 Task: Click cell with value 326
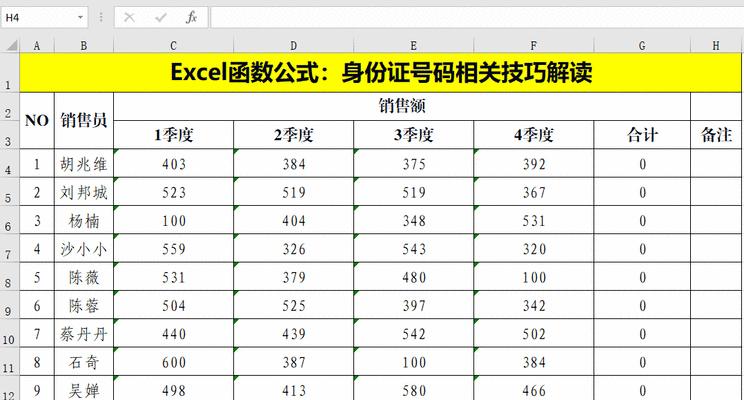293,249
